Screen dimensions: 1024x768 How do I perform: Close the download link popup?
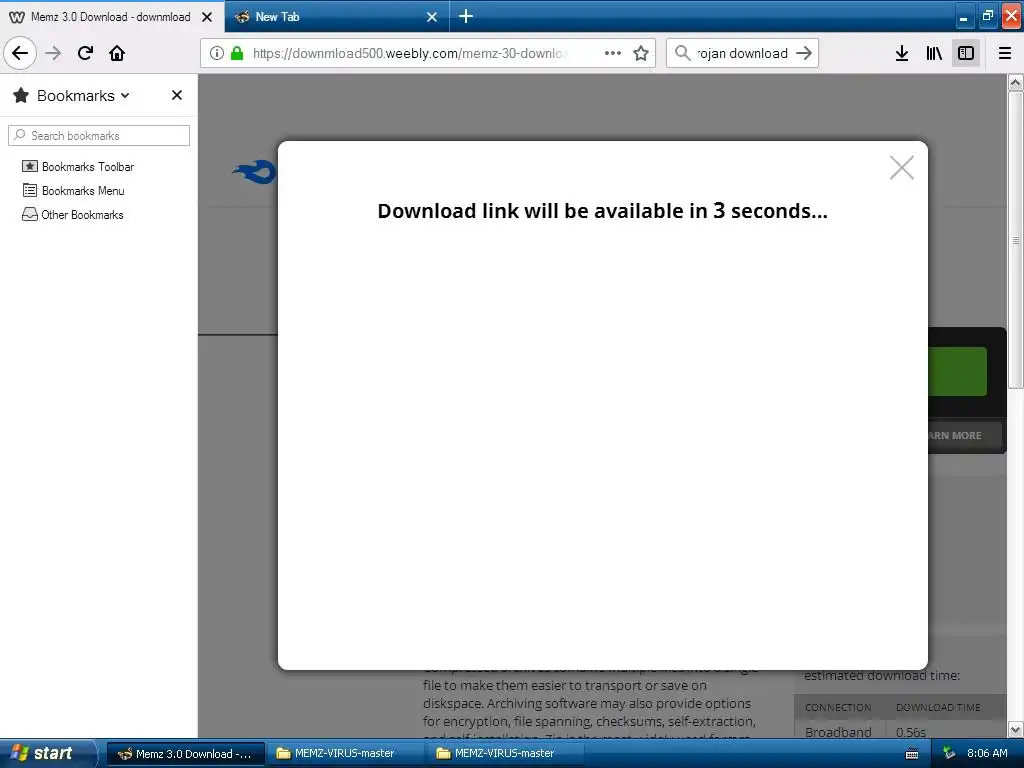coord(901,168)
